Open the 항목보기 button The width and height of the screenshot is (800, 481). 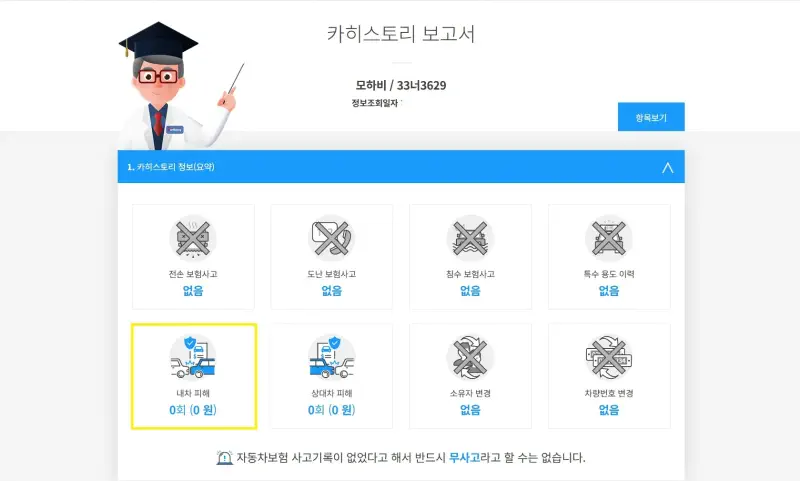(x=651, y=117)
